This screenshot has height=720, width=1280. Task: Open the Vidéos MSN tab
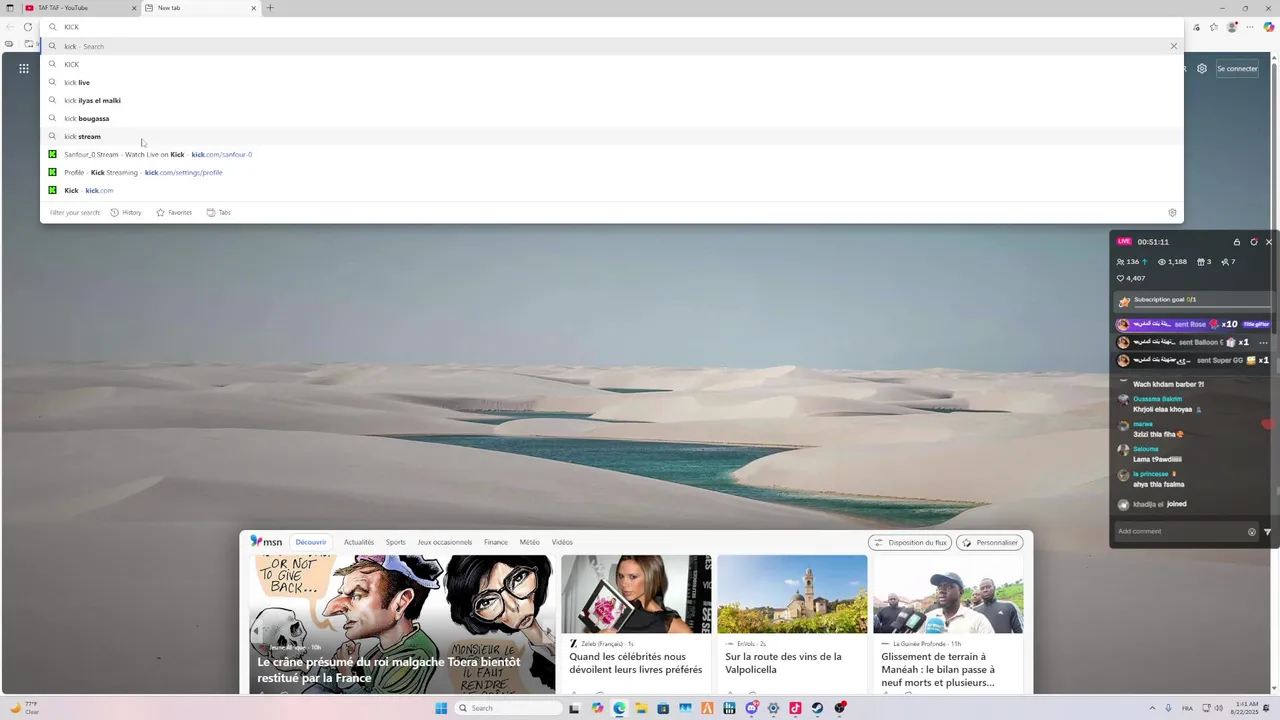tap(562, 542)
